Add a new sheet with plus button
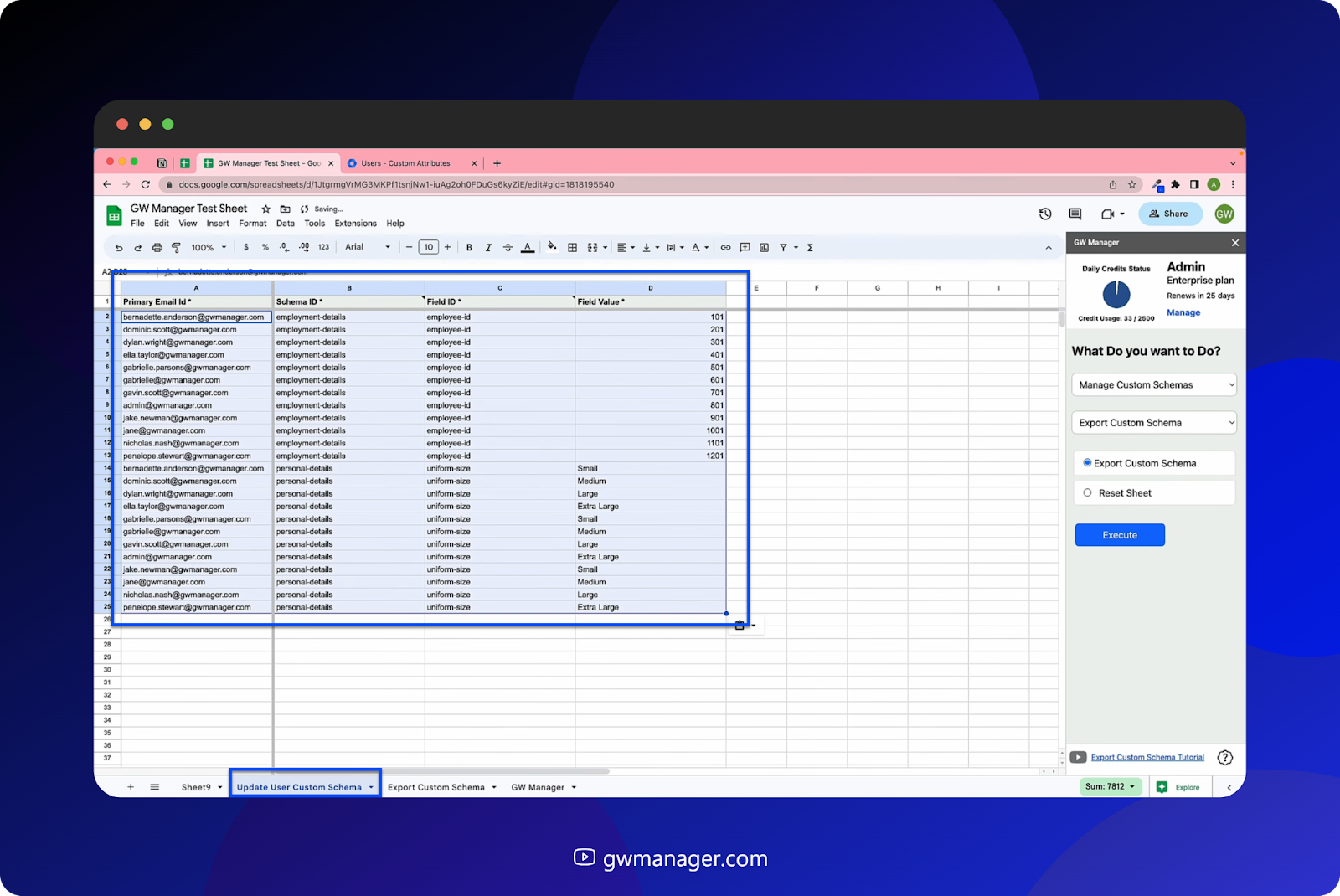This screenshot has width=1340, height=896. tap(131, 788)
